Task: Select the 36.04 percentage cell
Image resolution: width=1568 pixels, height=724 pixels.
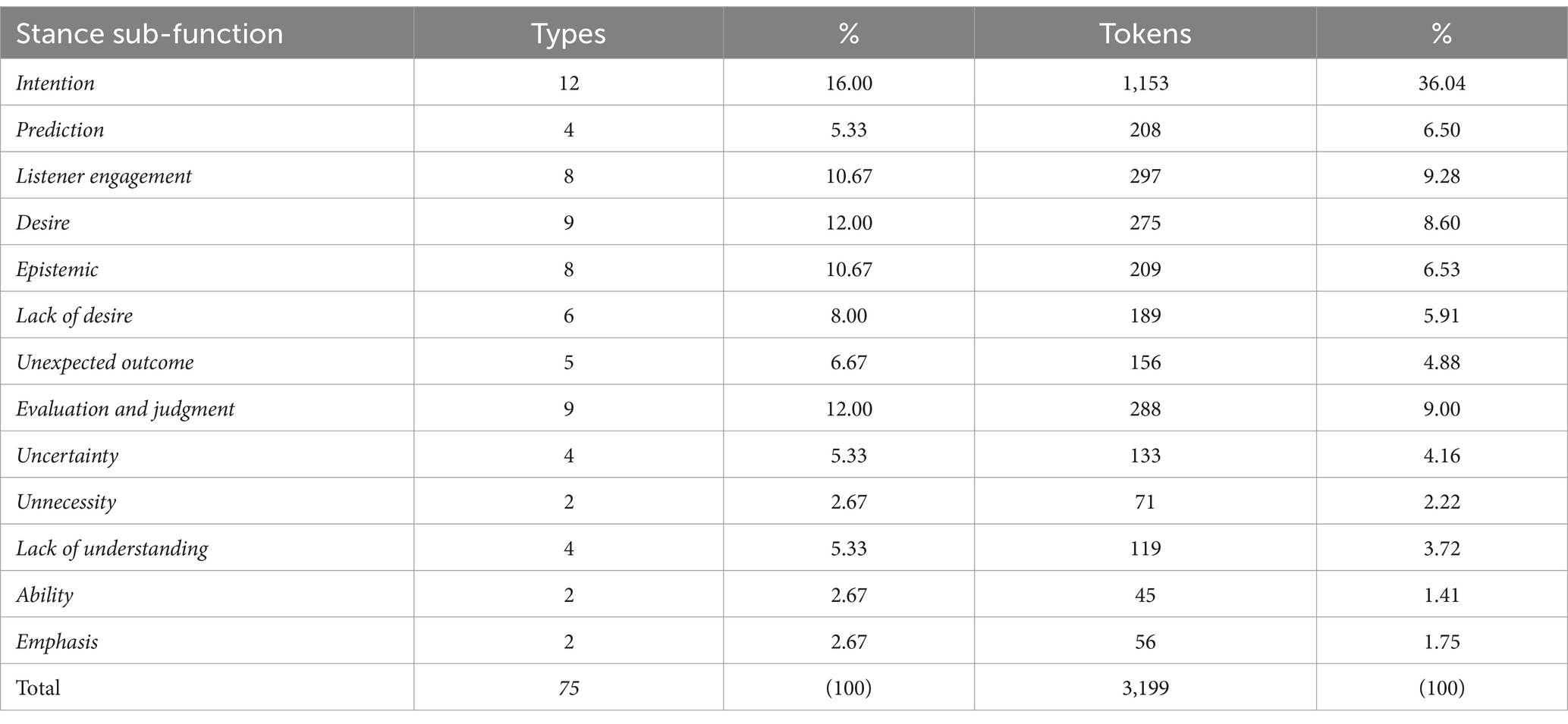Action: coord(1441,83)
